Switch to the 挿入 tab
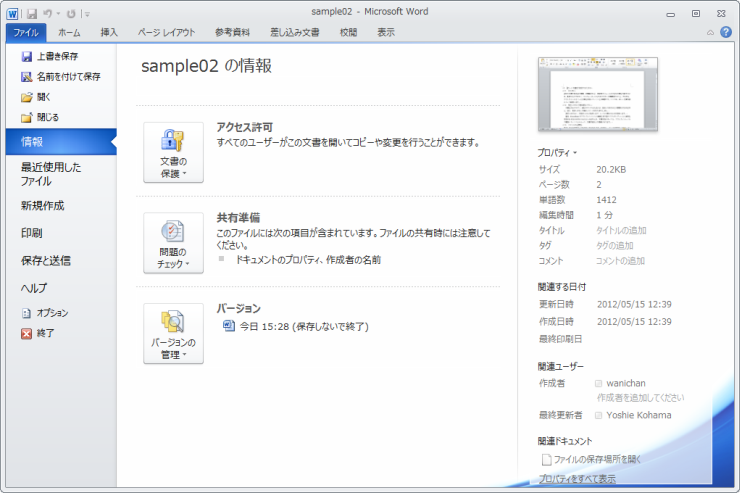The height and width of the screenshot is (493, 740). click(x=109, y=33)
